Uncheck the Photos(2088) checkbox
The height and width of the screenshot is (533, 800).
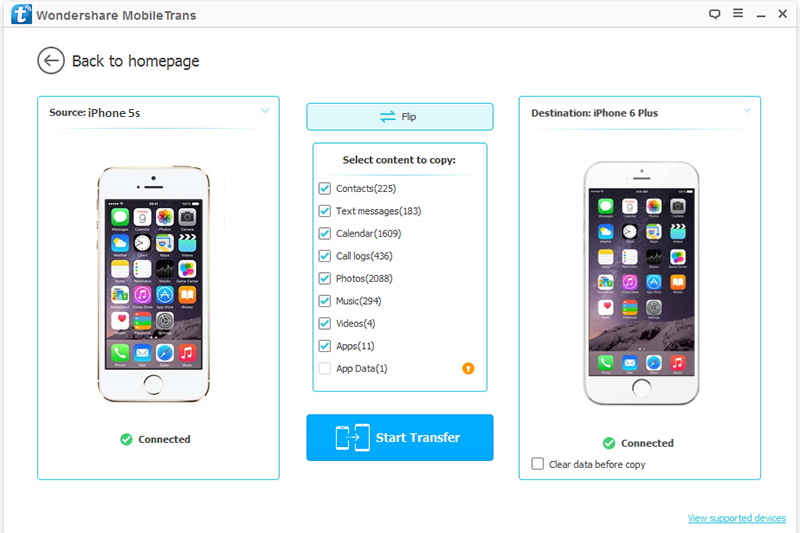tap(324, 278)
